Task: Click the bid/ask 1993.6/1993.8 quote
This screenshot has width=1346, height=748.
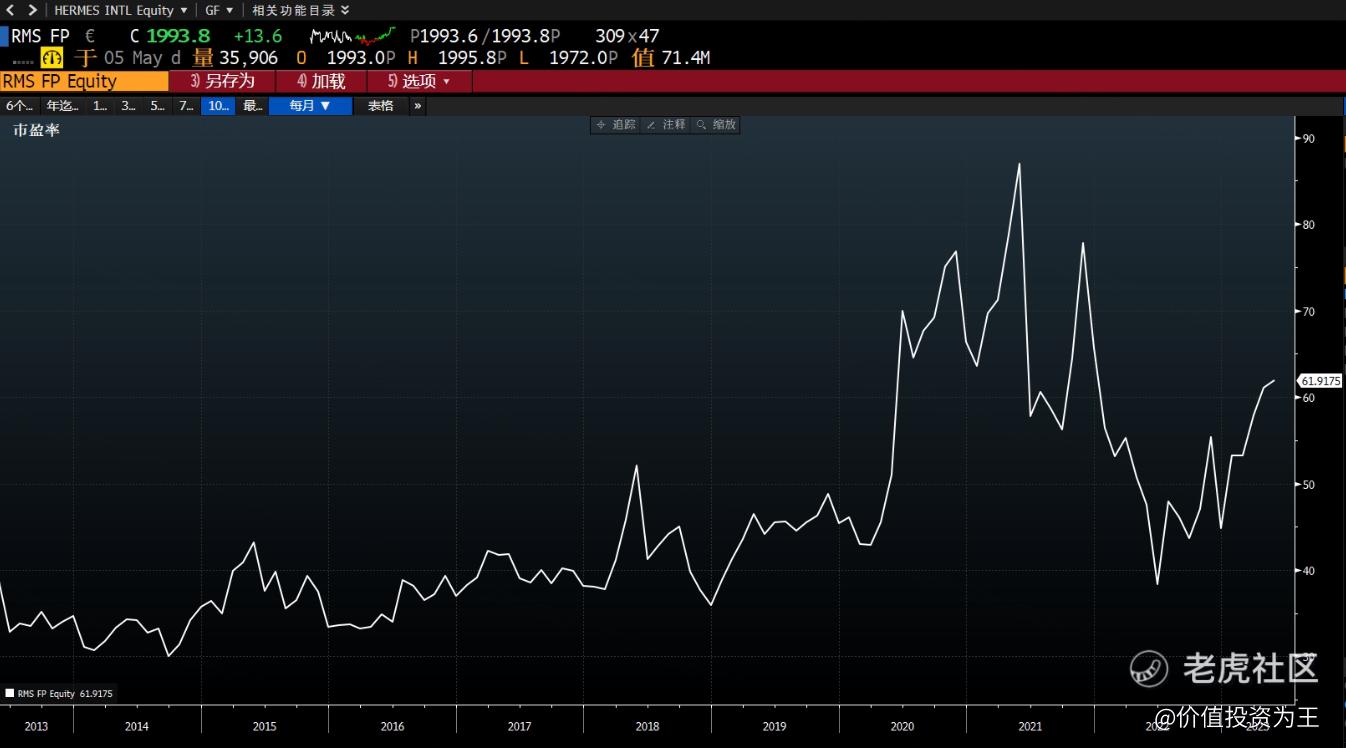Action: pyautogui.click(x=485, y=36)
